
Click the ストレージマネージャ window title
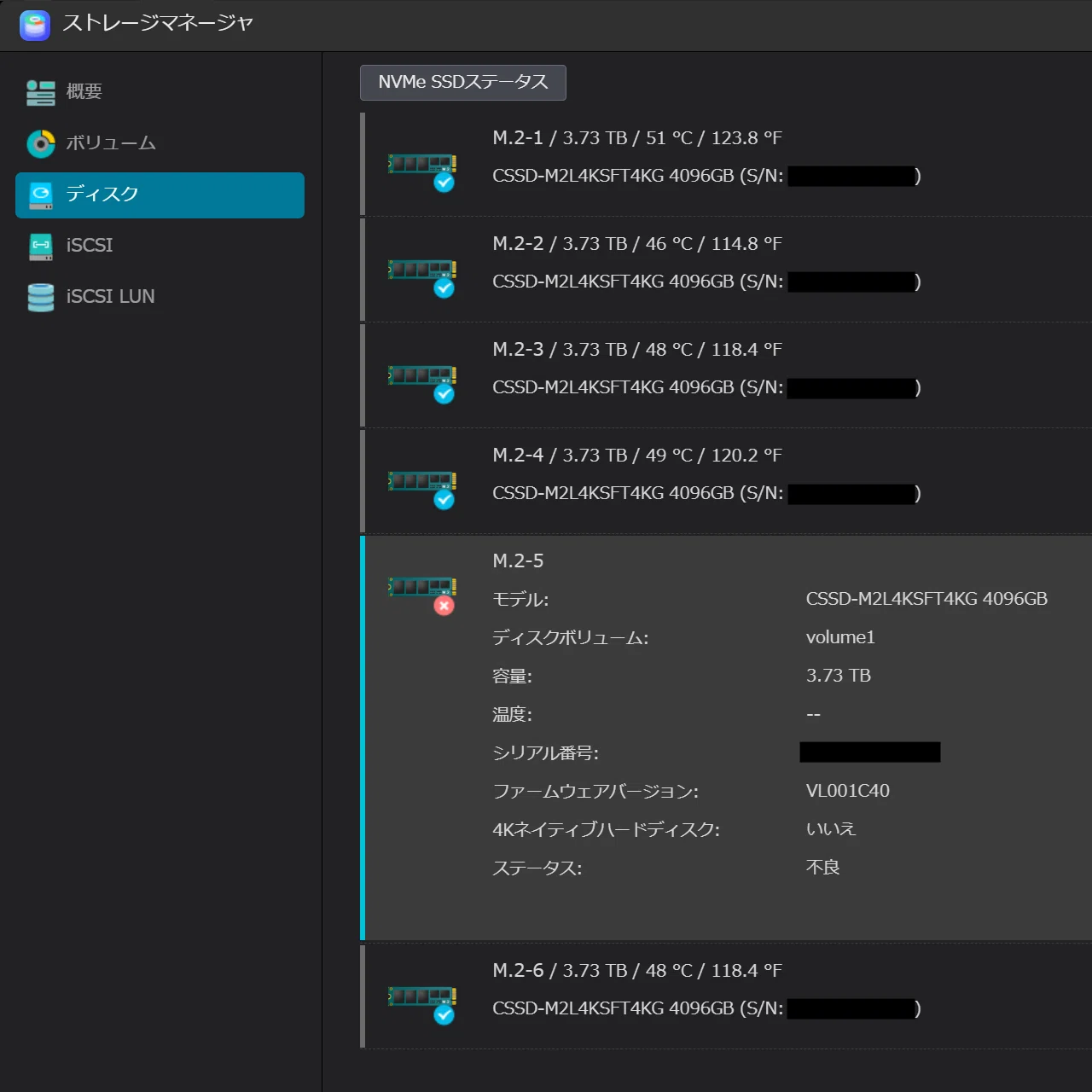tap(158, 23)
